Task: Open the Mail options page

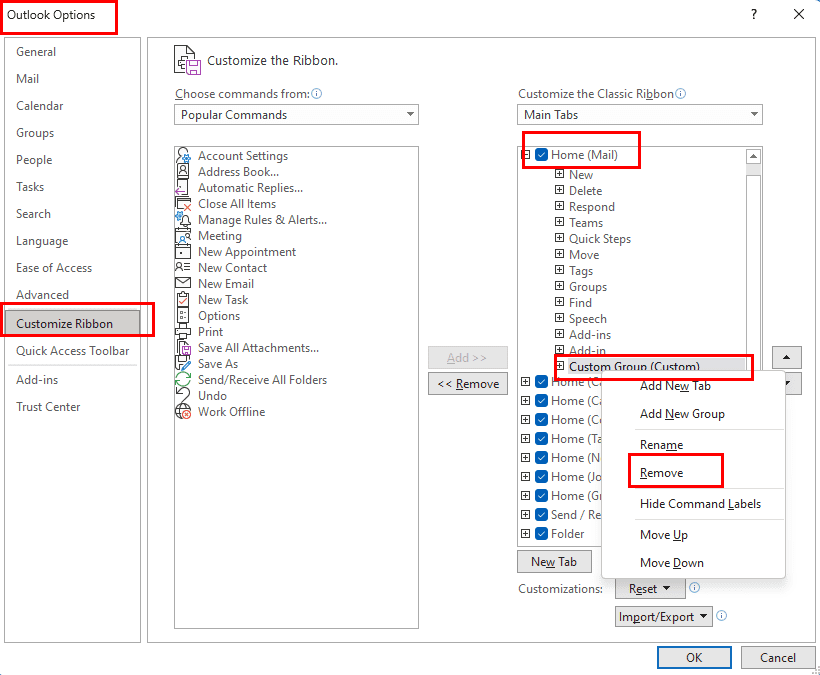Action: pos(27,79)
